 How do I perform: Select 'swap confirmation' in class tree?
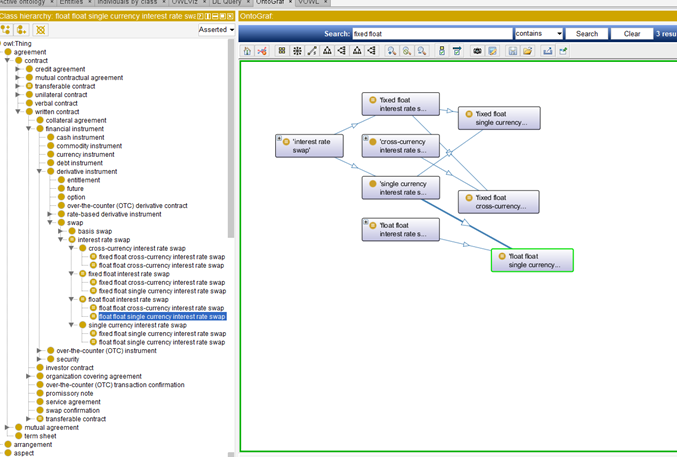click(x=73, y=410)
